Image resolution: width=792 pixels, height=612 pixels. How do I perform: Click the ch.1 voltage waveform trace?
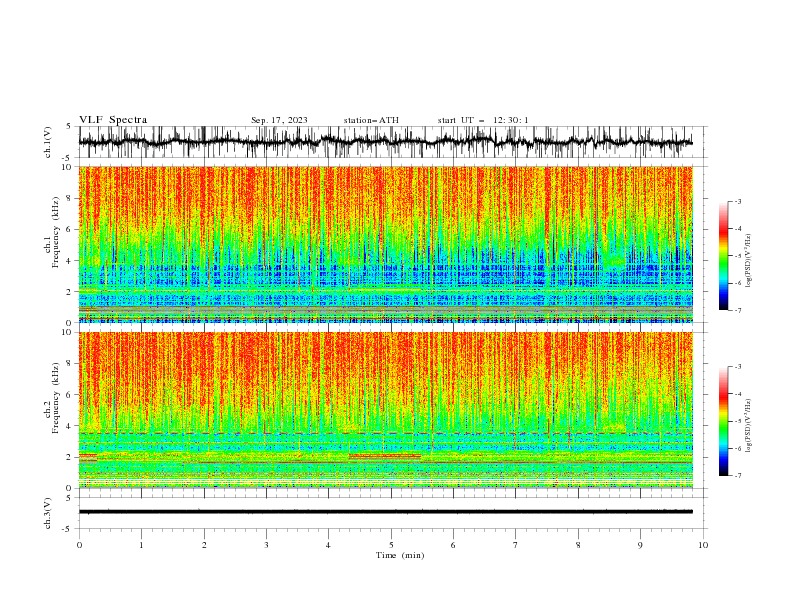[385, 142]
